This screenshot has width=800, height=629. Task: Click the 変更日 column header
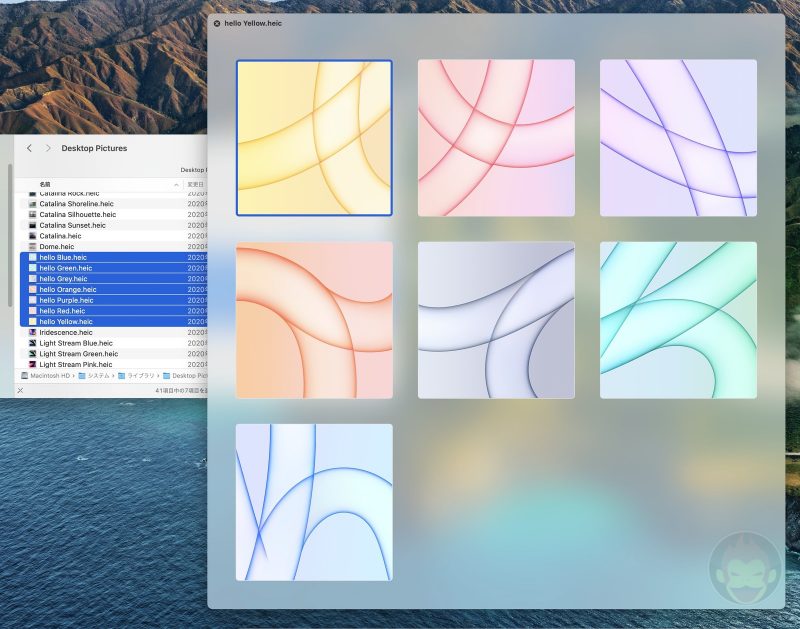click(194, 183)
